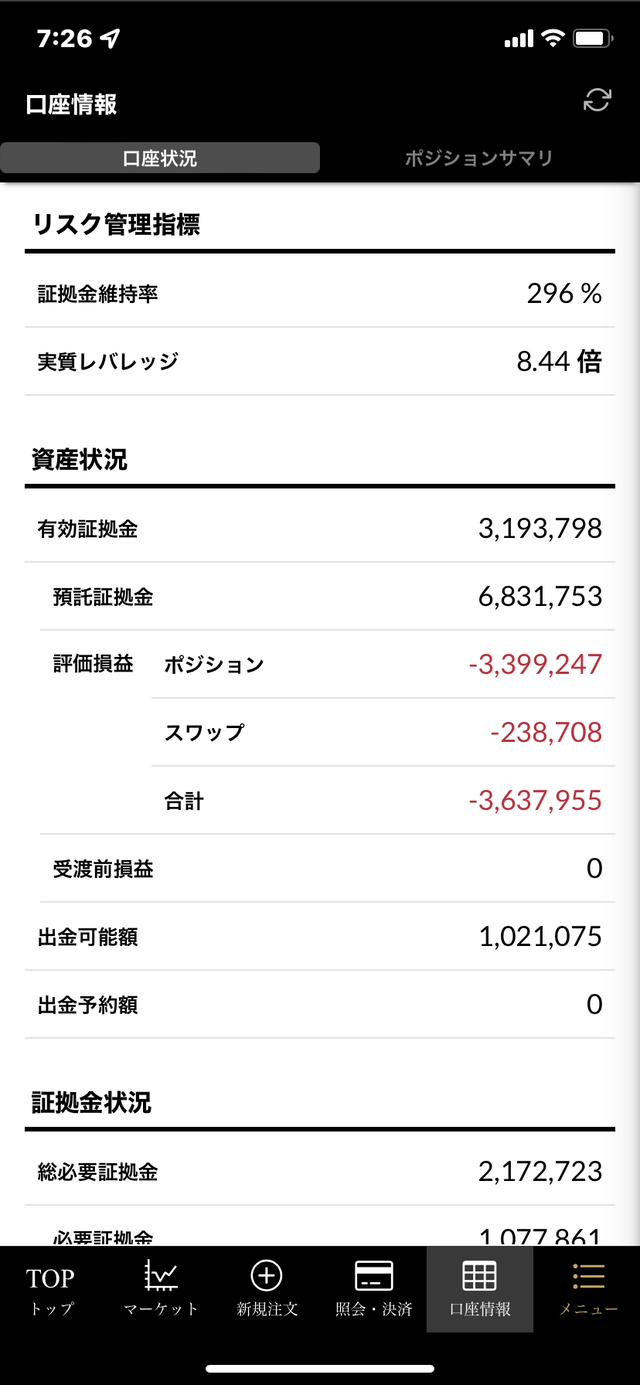This screenshot has width=640, height=1385.
Task: Switch to the 口座状況 tab
Action: (x=160, y=158)
